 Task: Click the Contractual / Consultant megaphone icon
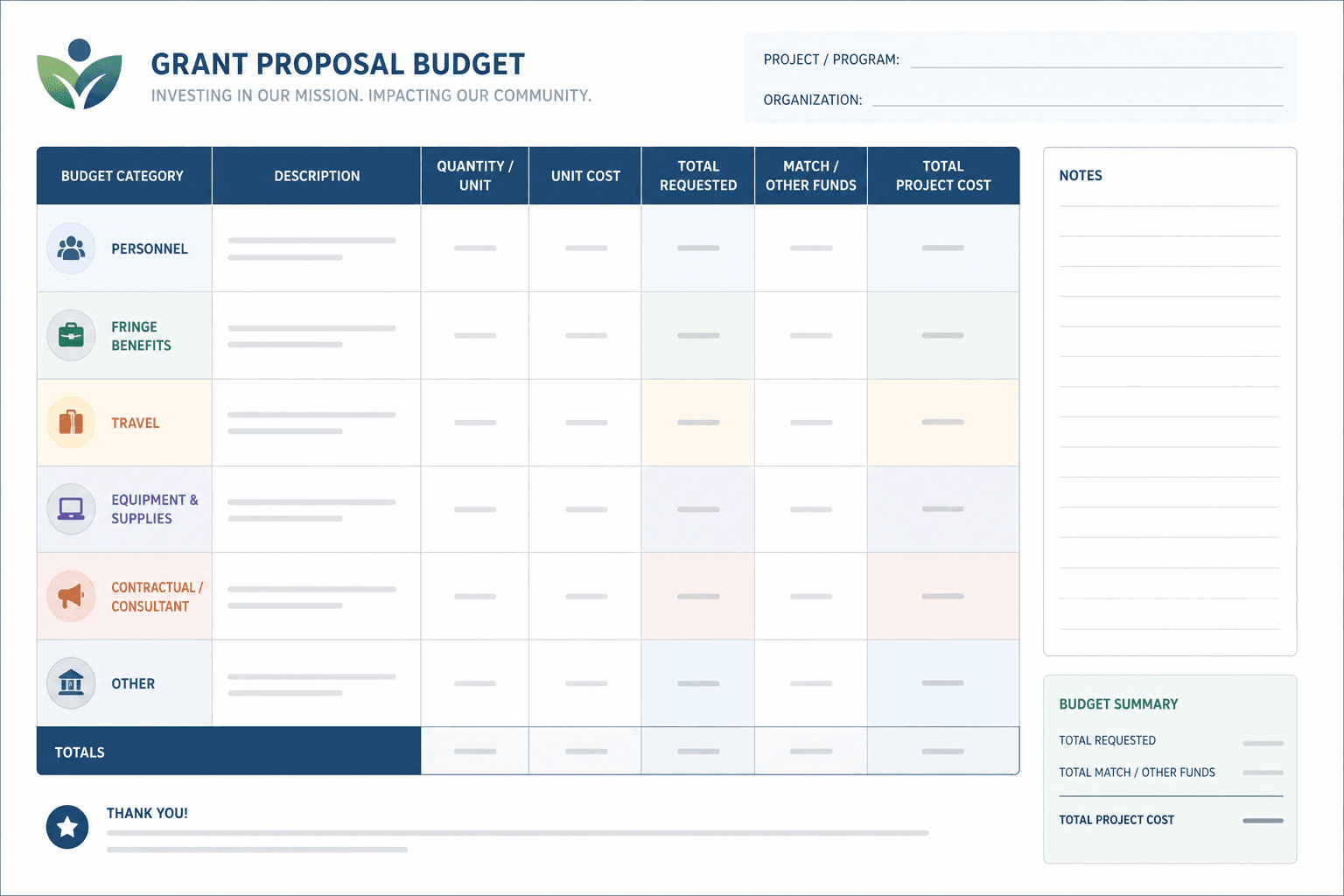click(x=71, y=596)
